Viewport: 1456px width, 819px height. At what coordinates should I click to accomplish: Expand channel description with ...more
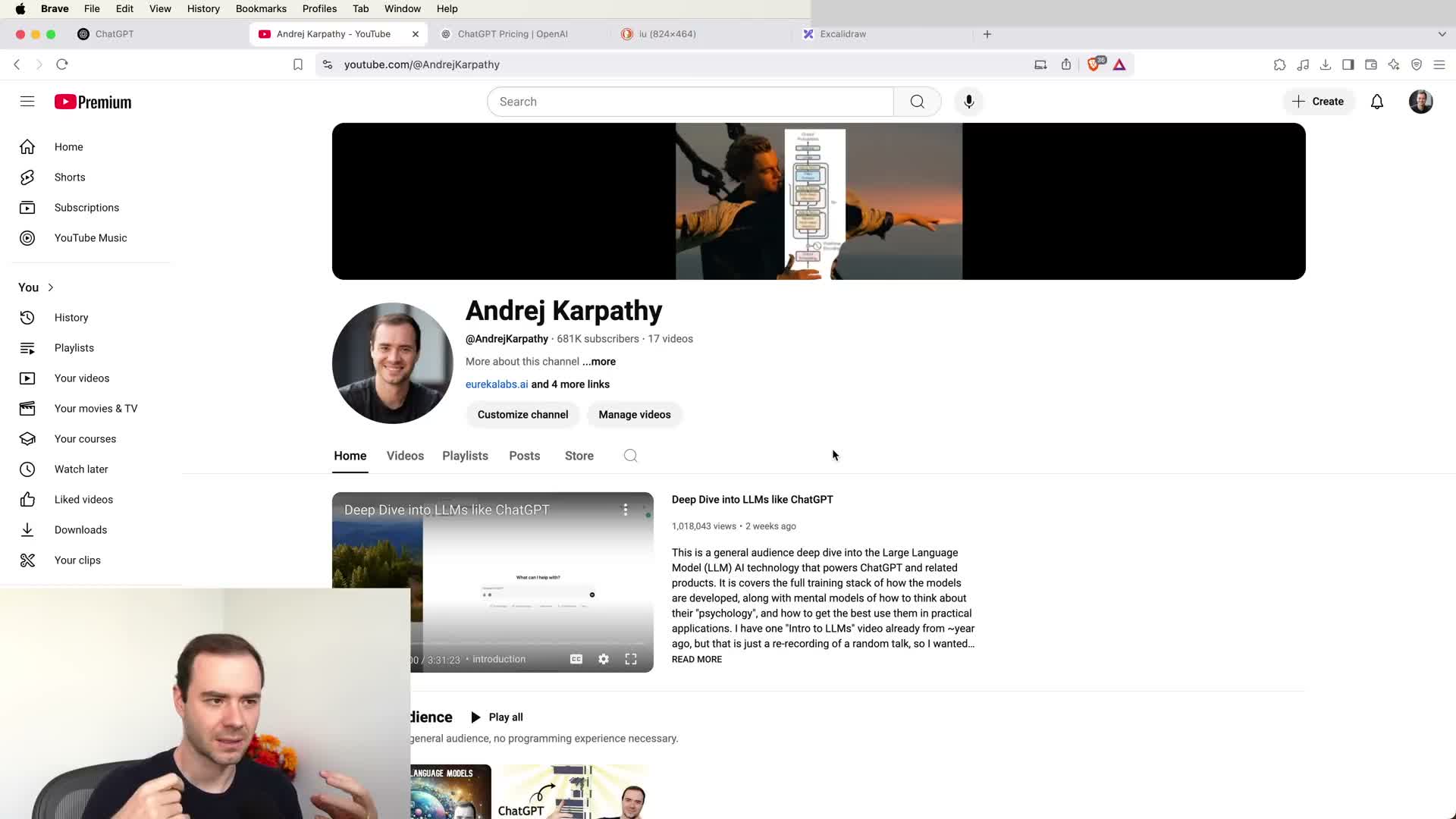[x=599, y=362]
